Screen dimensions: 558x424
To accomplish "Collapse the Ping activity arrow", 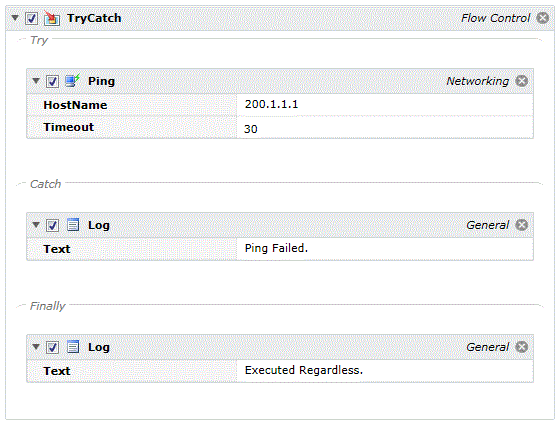I will coord(36,81).
